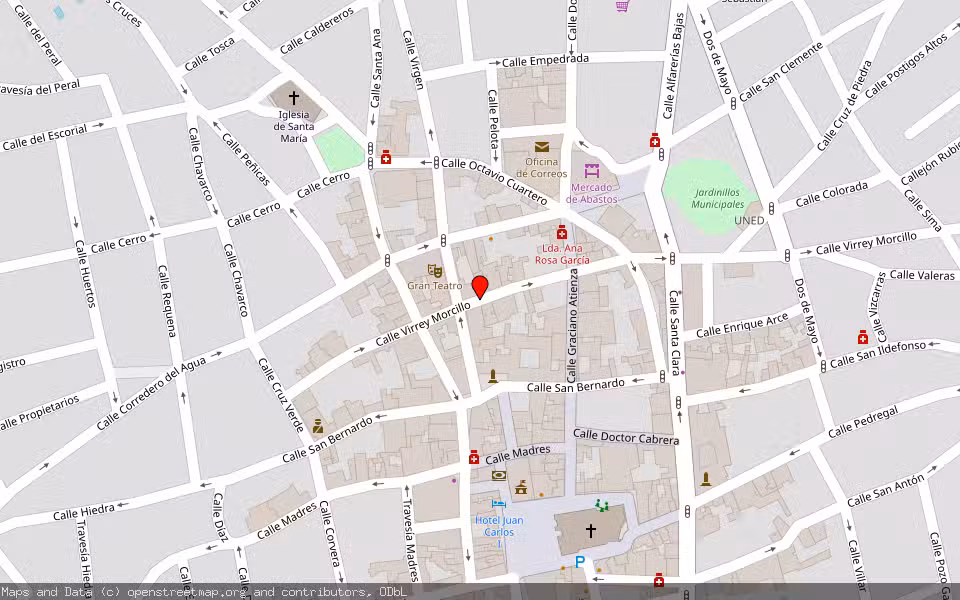The width and height of the screenshot is (960, 600).
Task: Select the Calle Doctor Cabrera street label
Action: coord(626,437)
